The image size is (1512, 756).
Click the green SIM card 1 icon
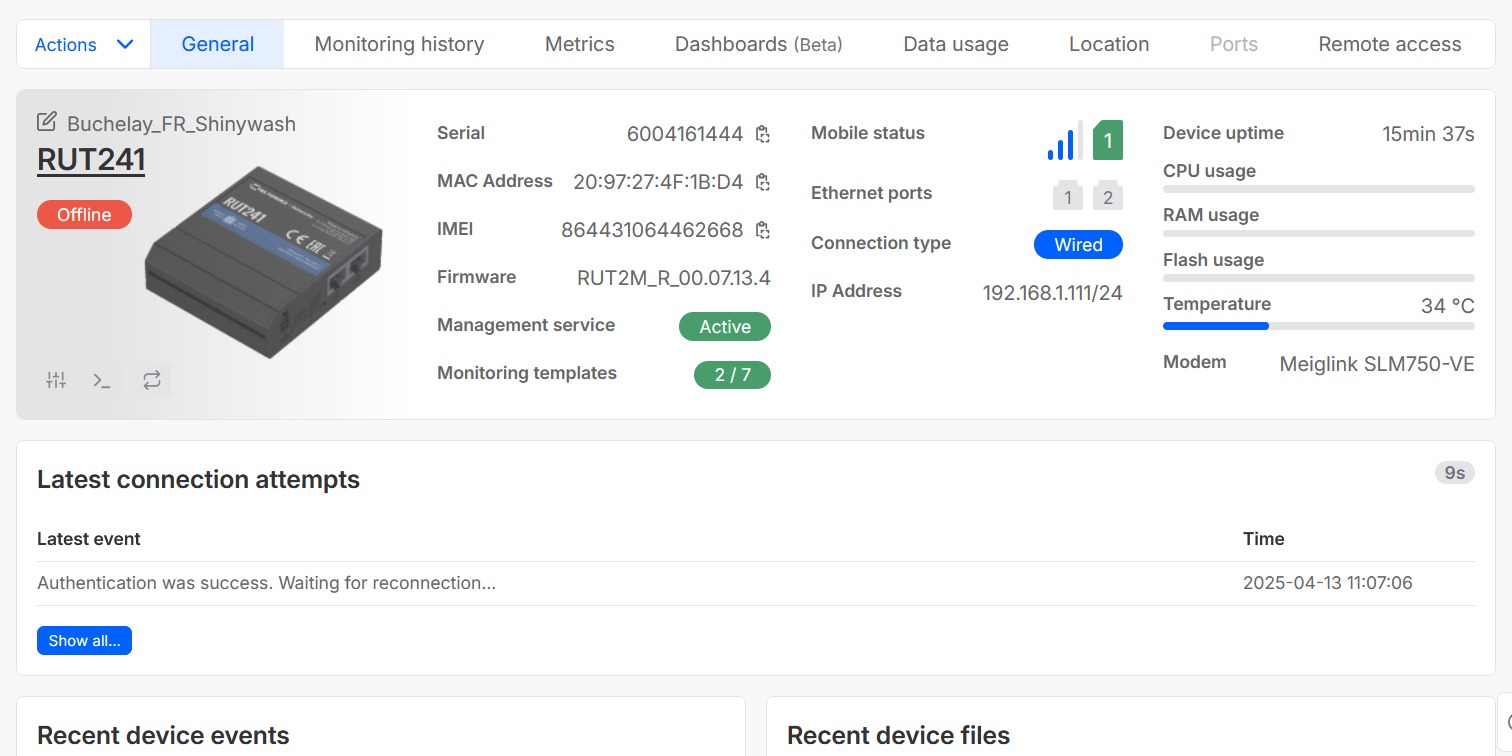[1108, 140]
